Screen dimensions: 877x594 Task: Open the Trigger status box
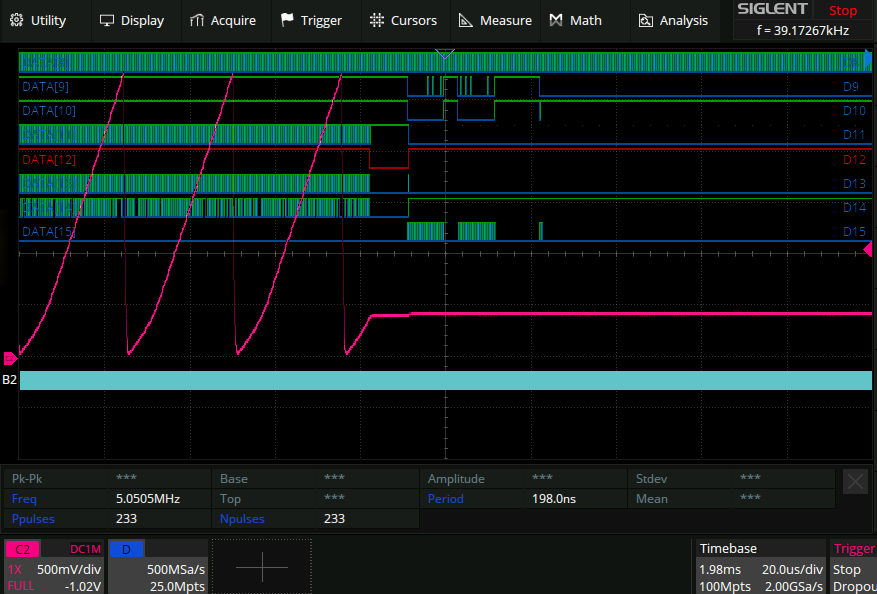pos(853,566)
